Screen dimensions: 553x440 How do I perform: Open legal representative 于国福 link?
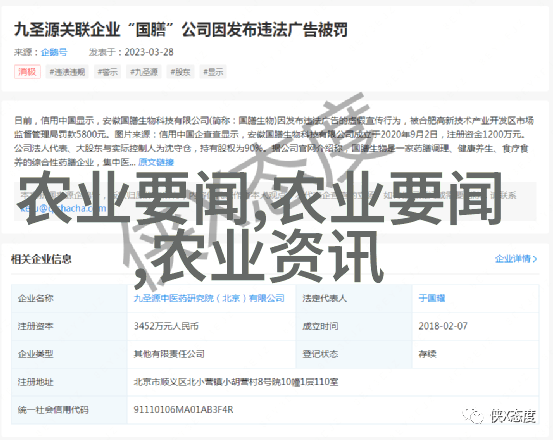click(432, 298)
